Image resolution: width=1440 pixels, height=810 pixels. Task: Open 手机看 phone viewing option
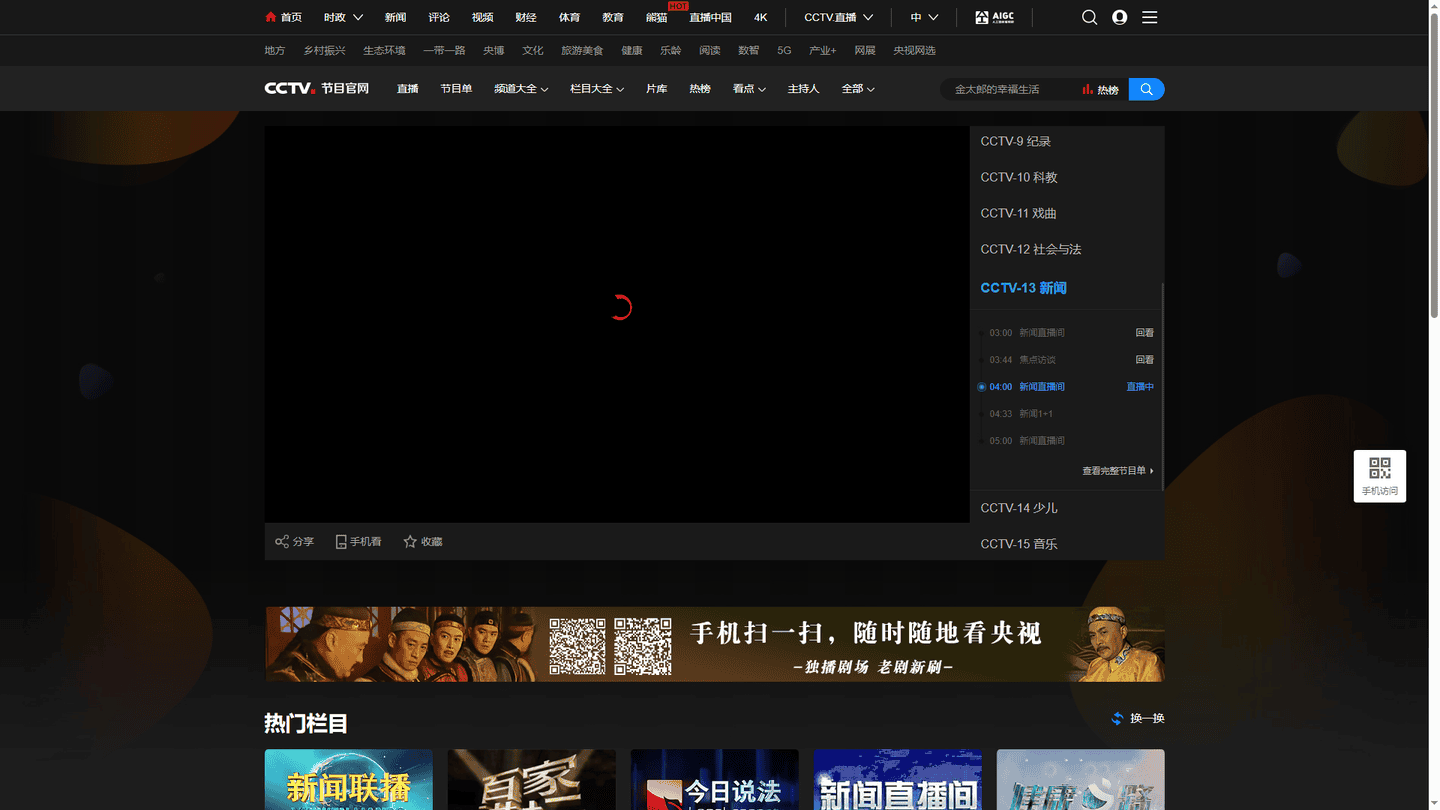[x=358, y=541]
